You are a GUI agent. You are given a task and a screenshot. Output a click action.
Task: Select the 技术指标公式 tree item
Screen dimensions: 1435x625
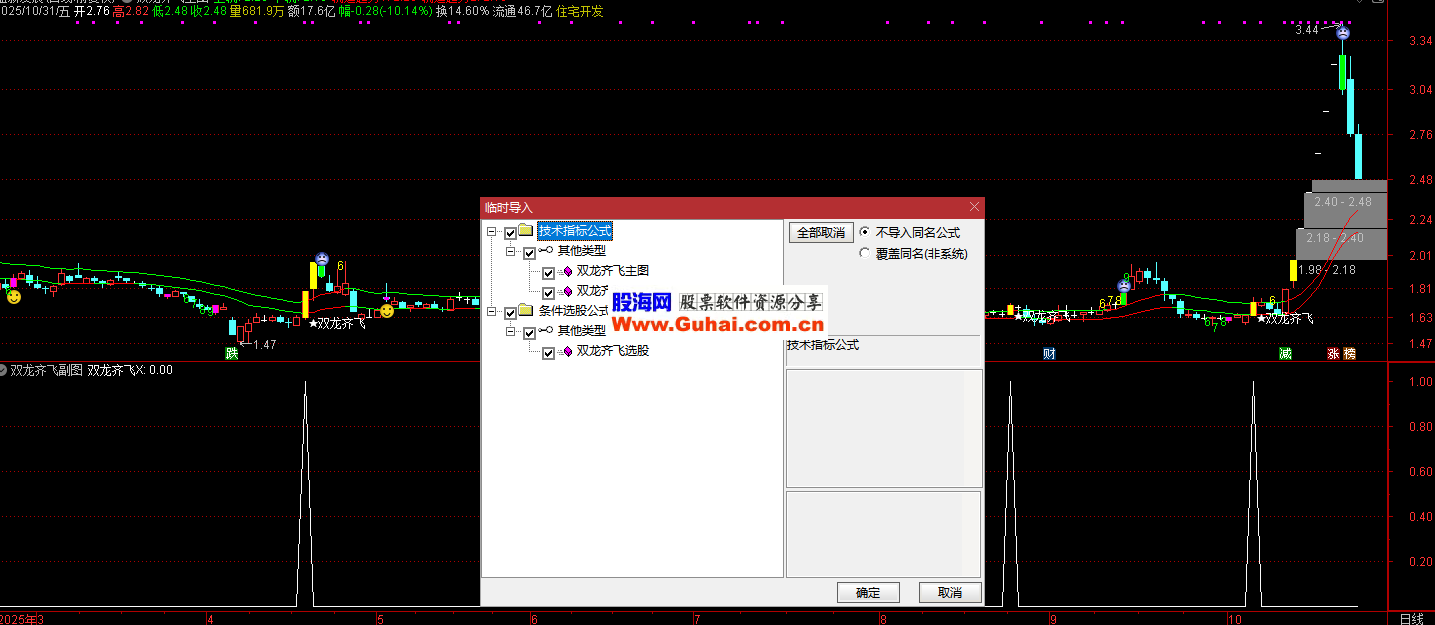(573, 231)
